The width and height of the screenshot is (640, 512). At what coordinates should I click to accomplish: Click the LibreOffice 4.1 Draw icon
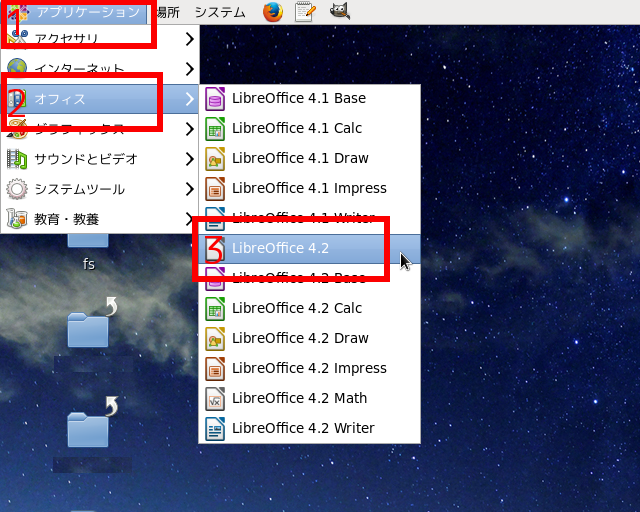(x=215, y=158)
